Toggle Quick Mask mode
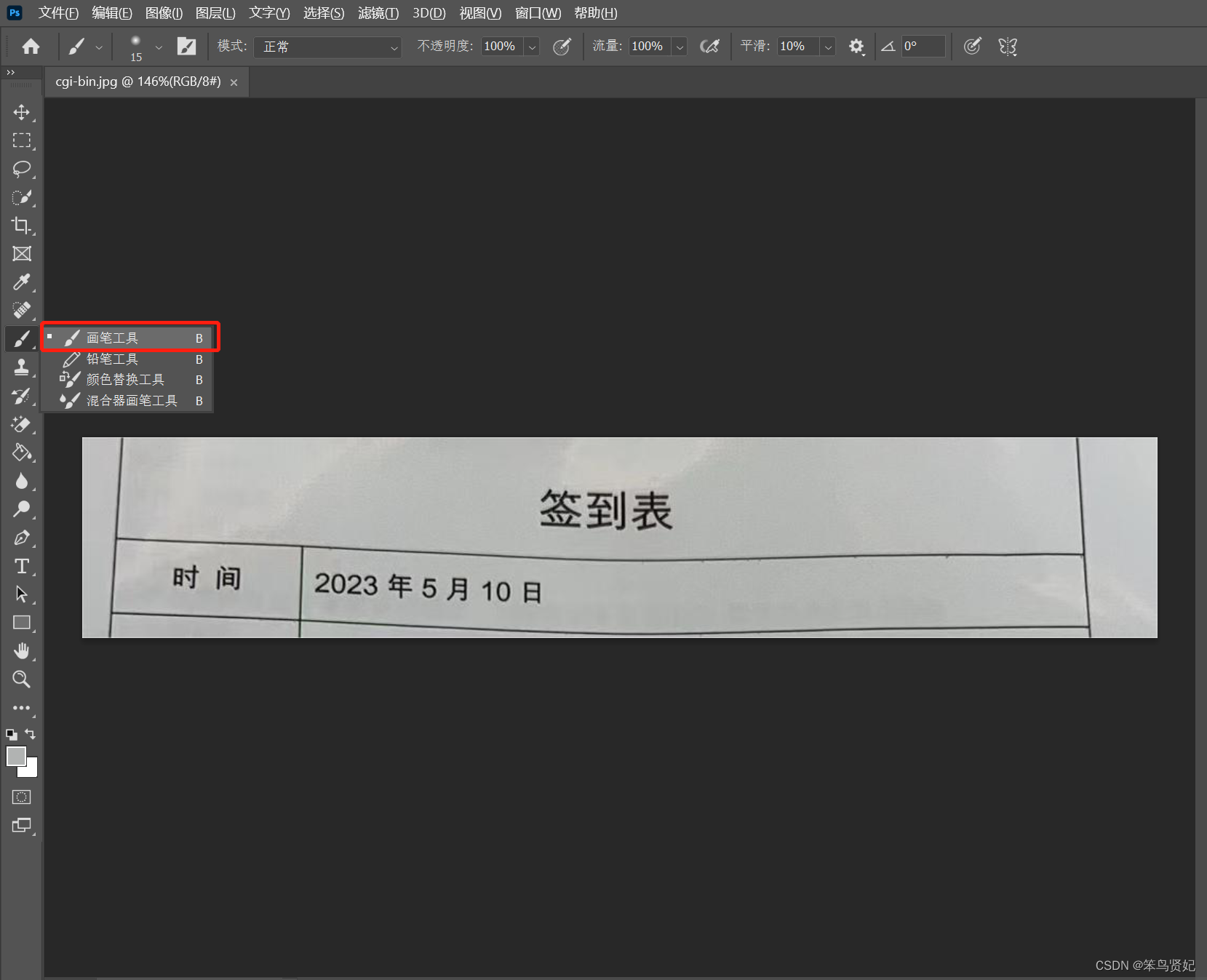1207x980 pixels. pyautogui.click(x=22, y=797)
